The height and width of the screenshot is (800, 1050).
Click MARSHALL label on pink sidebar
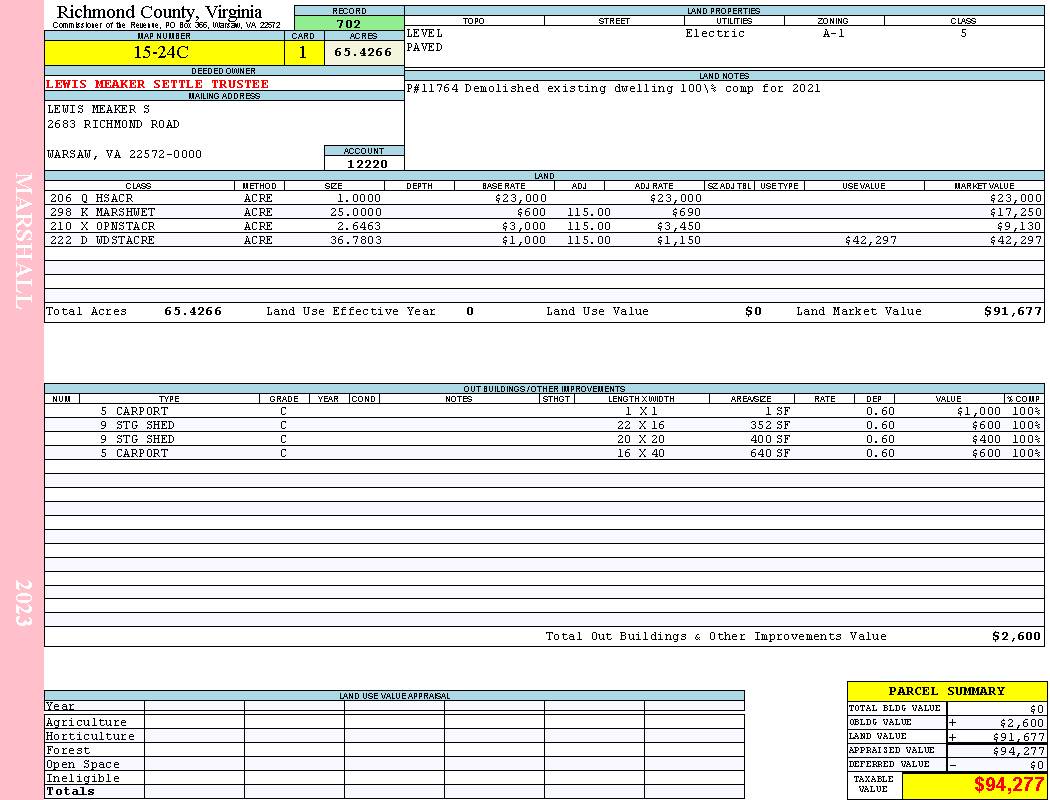click(x=23, y=241)
